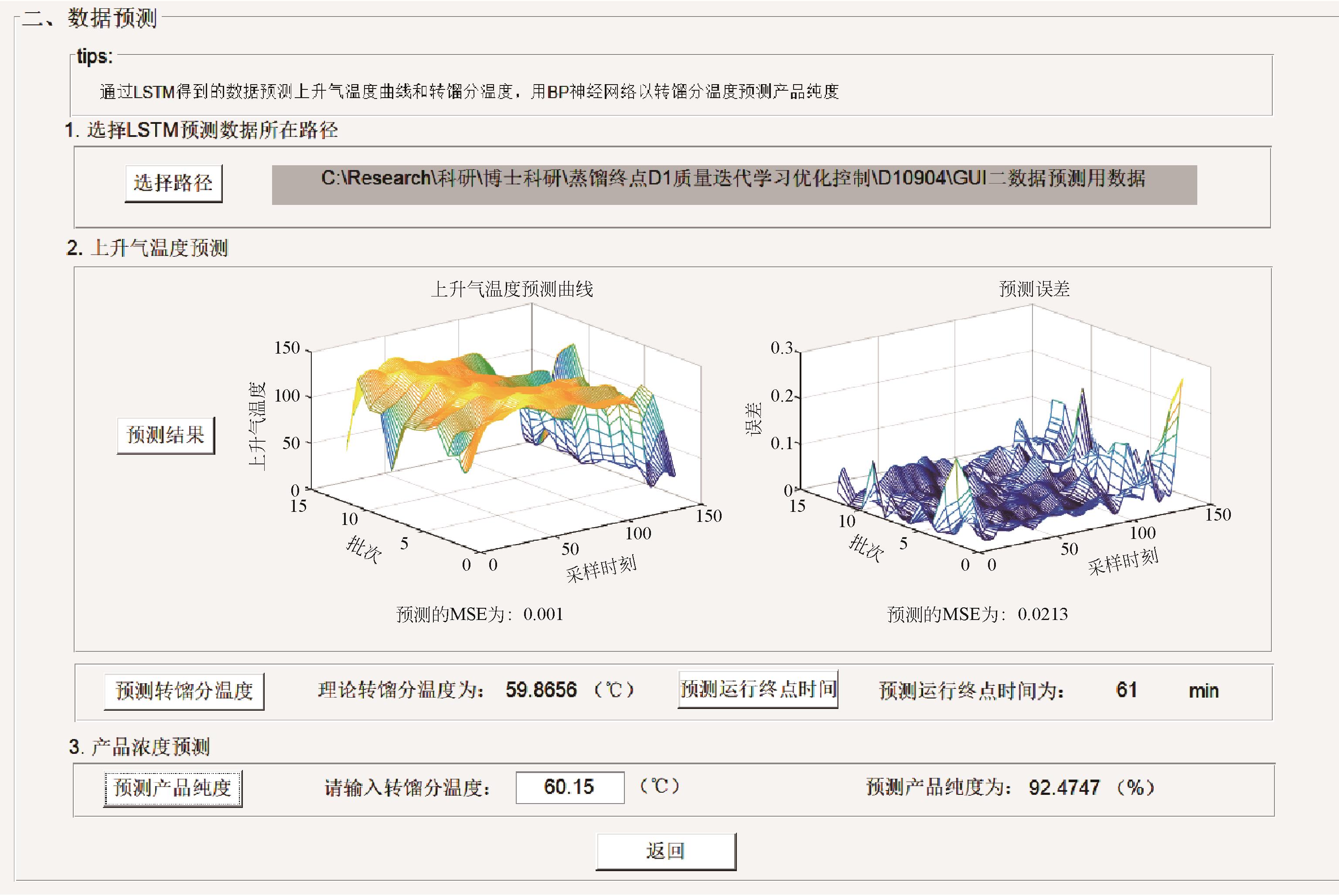The width and height of the screenshot is (1339, 896).
Task: Click the tips description text
Action: point(469,92)
